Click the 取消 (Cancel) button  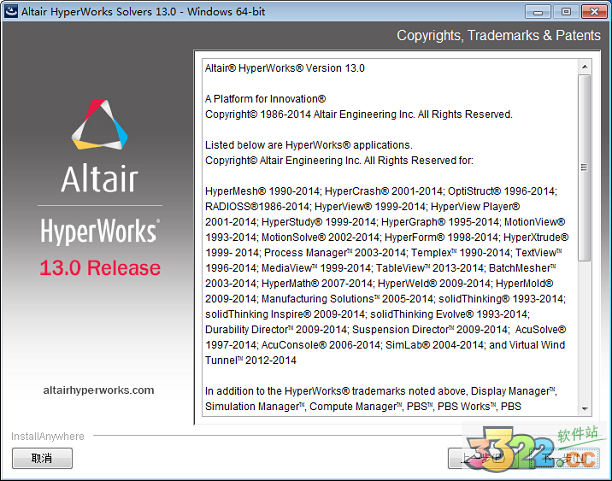42,458
